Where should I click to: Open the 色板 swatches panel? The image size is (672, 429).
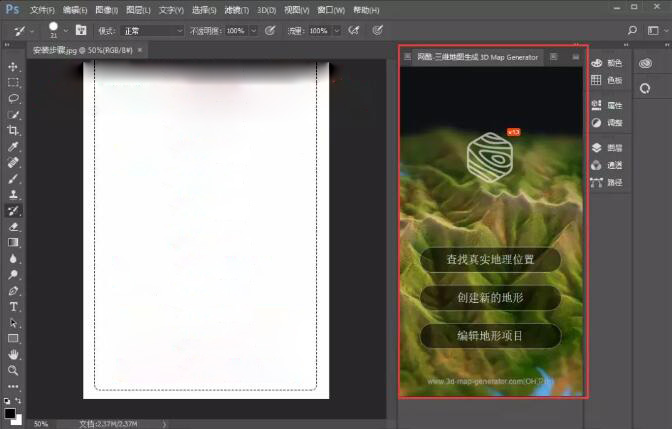coord(607,80)
